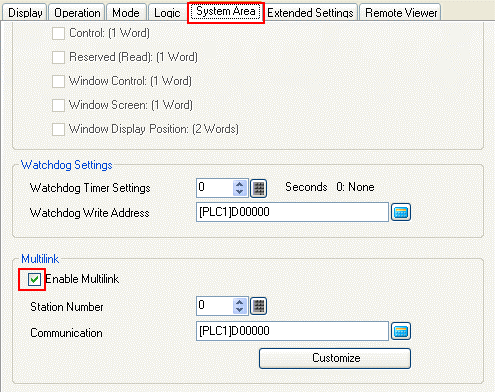Screen dimensions: 495x392
Task: Click the Communication address input field
Action: click(x=292, y=331)
